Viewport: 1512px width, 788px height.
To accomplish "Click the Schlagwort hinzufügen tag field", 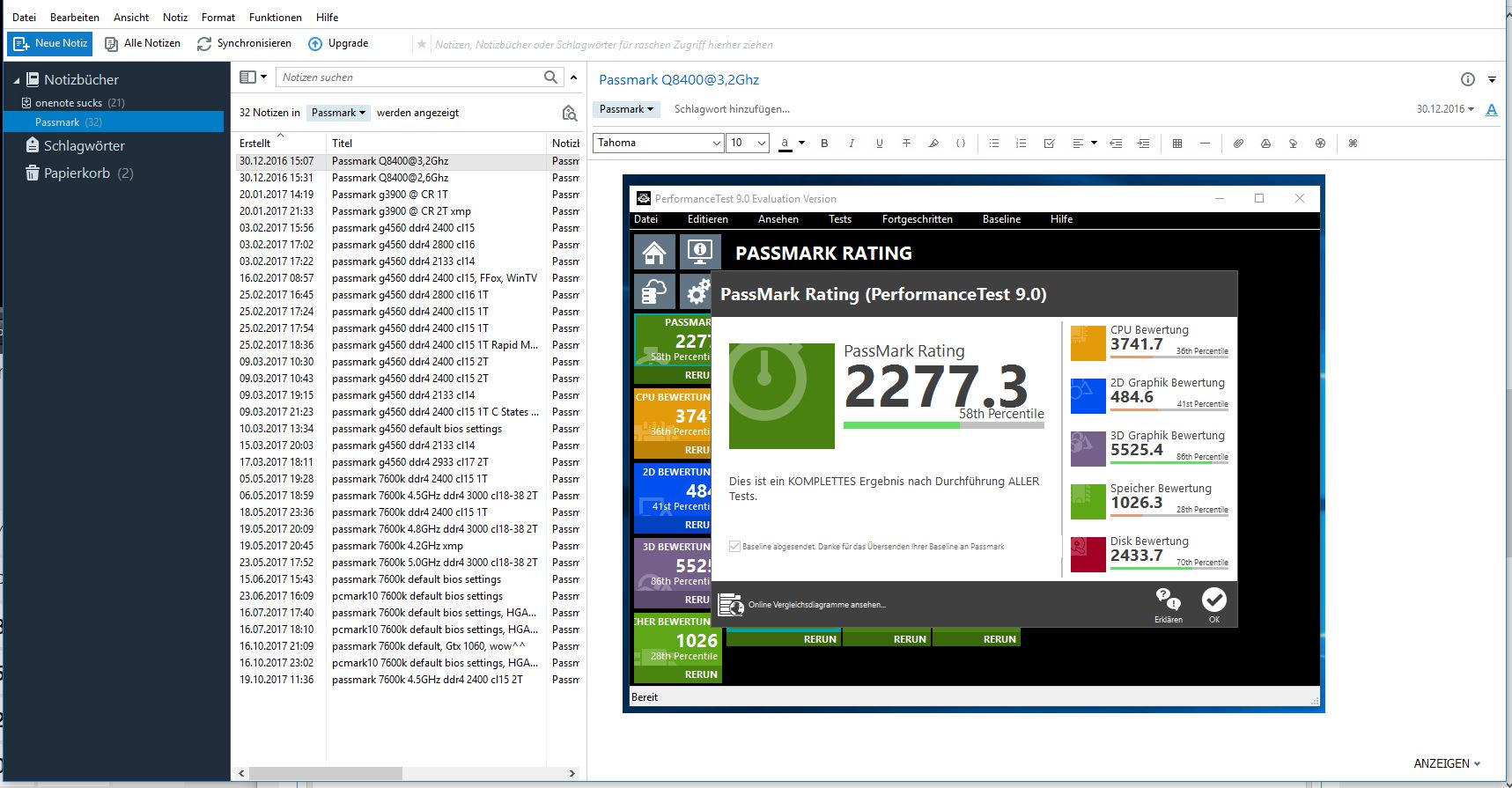I will (732, 109).
